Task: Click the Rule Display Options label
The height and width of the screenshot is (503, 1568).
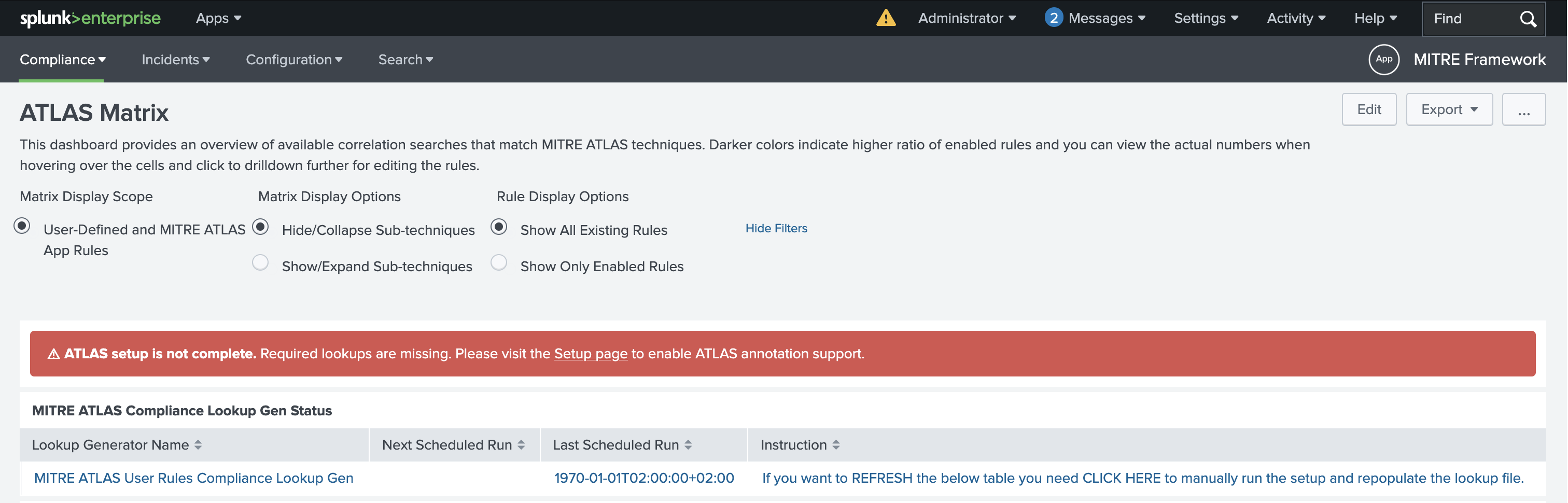Action: [x=563, y=197]
